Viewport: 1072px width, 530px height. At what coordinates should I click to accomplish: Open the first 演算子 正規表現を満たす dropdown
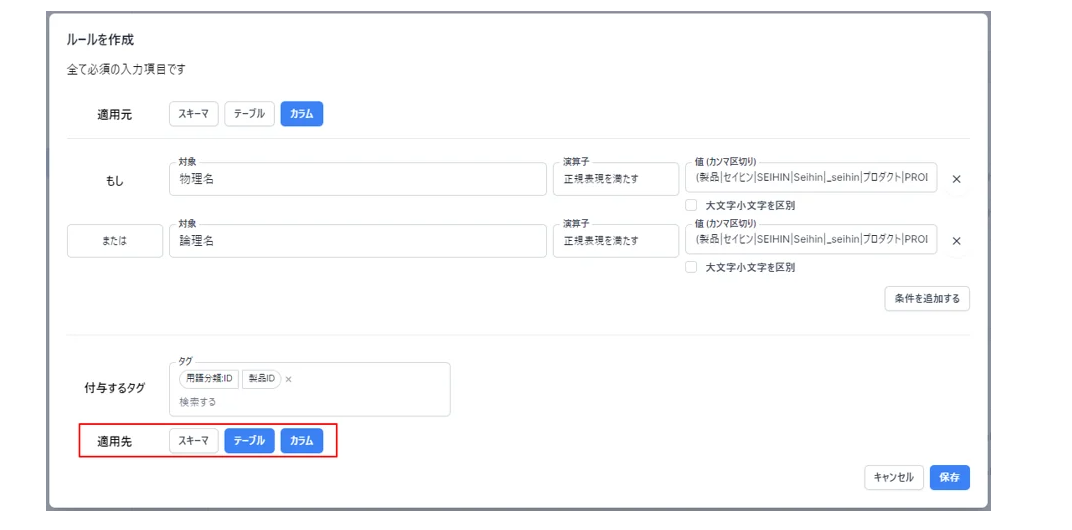click(616, 179)
